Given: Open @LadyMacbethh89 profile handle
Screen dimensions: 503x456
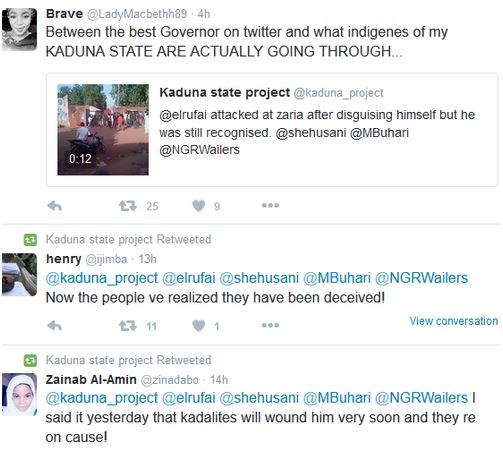Looking at the screenshot, I should (137, 14).
